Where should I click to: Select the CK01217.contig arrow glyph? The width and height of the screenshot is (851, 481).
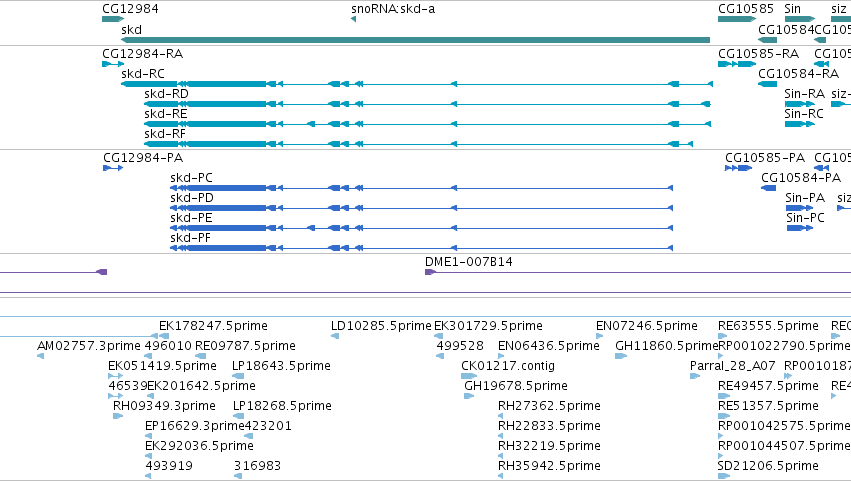[x=469, y=376]
